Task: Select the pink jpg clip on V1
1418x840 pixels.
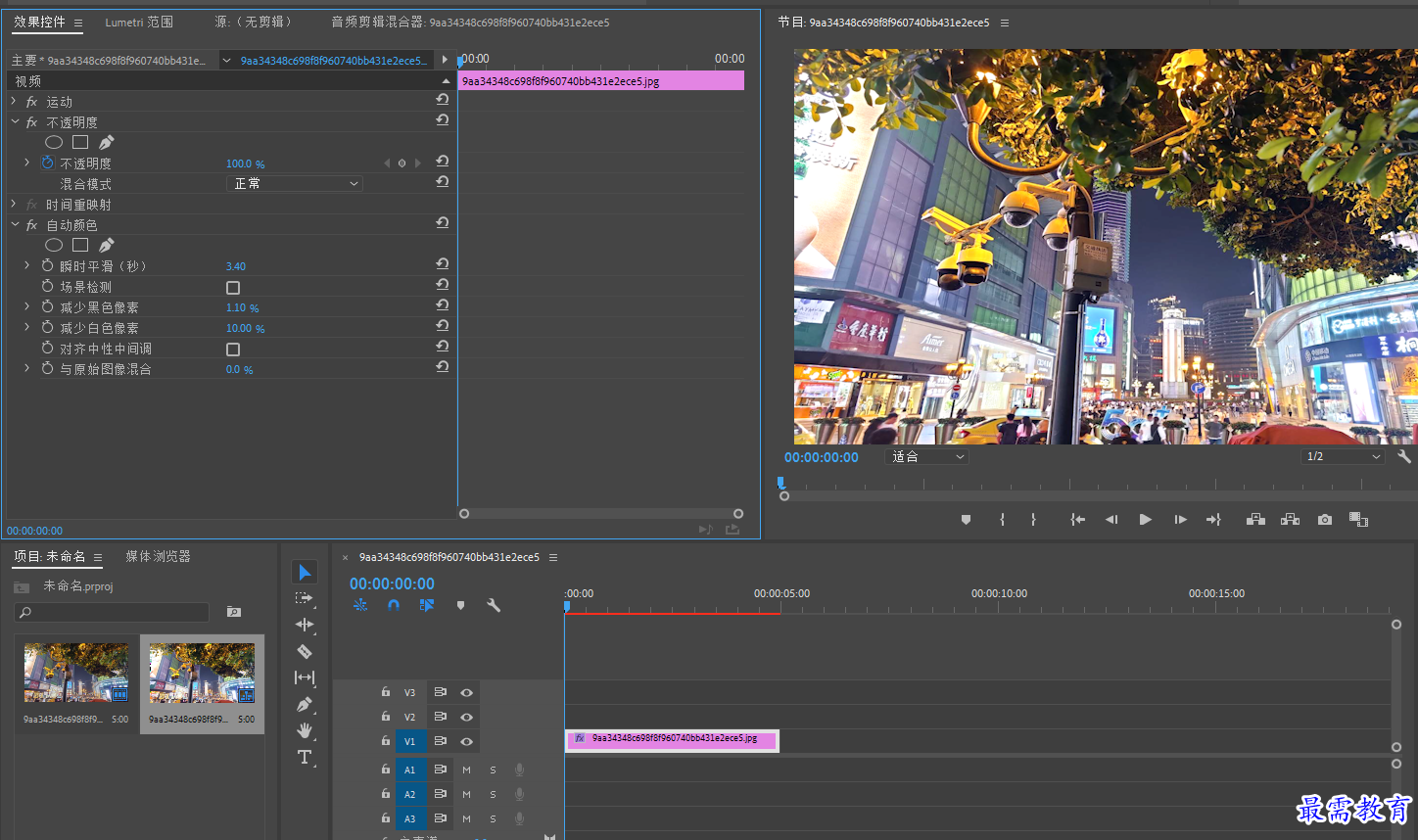Action: click(672, 740)
